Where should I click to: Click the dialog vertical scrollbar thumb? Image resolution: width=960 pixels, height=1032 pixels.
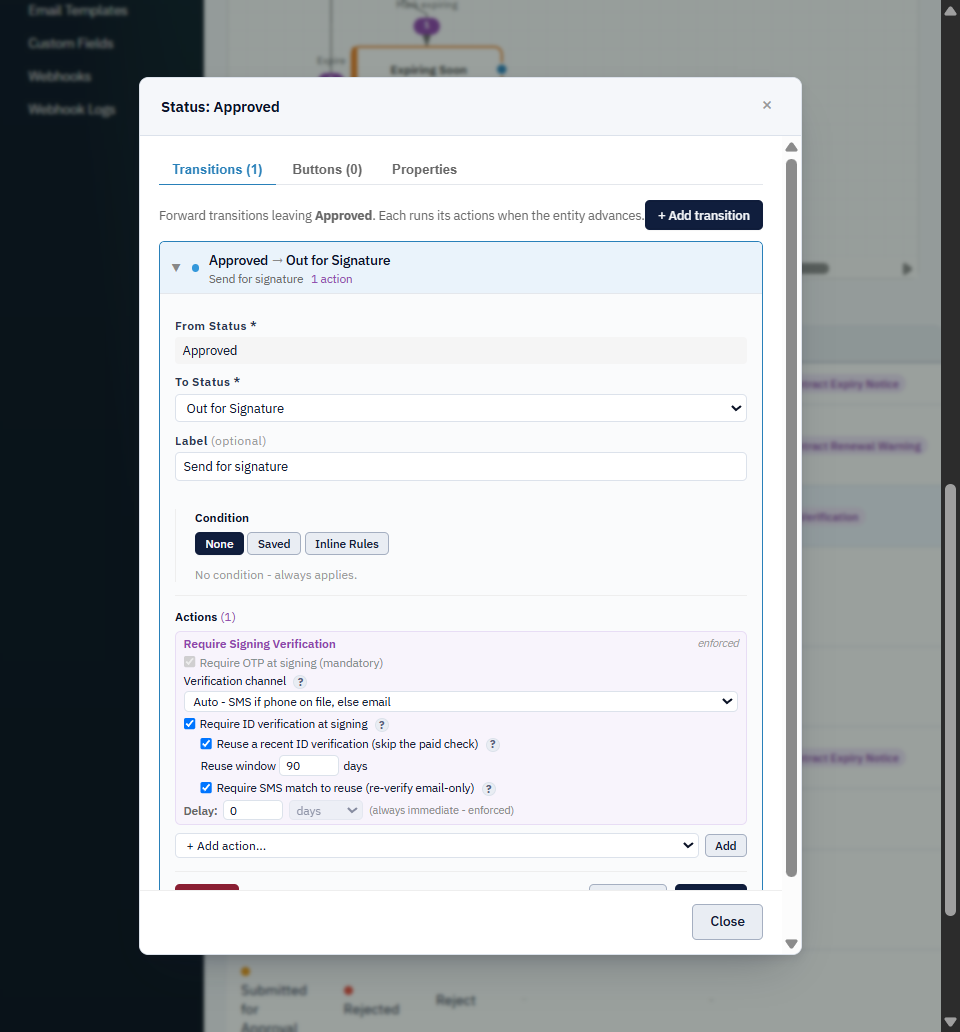tap(792, 518)
